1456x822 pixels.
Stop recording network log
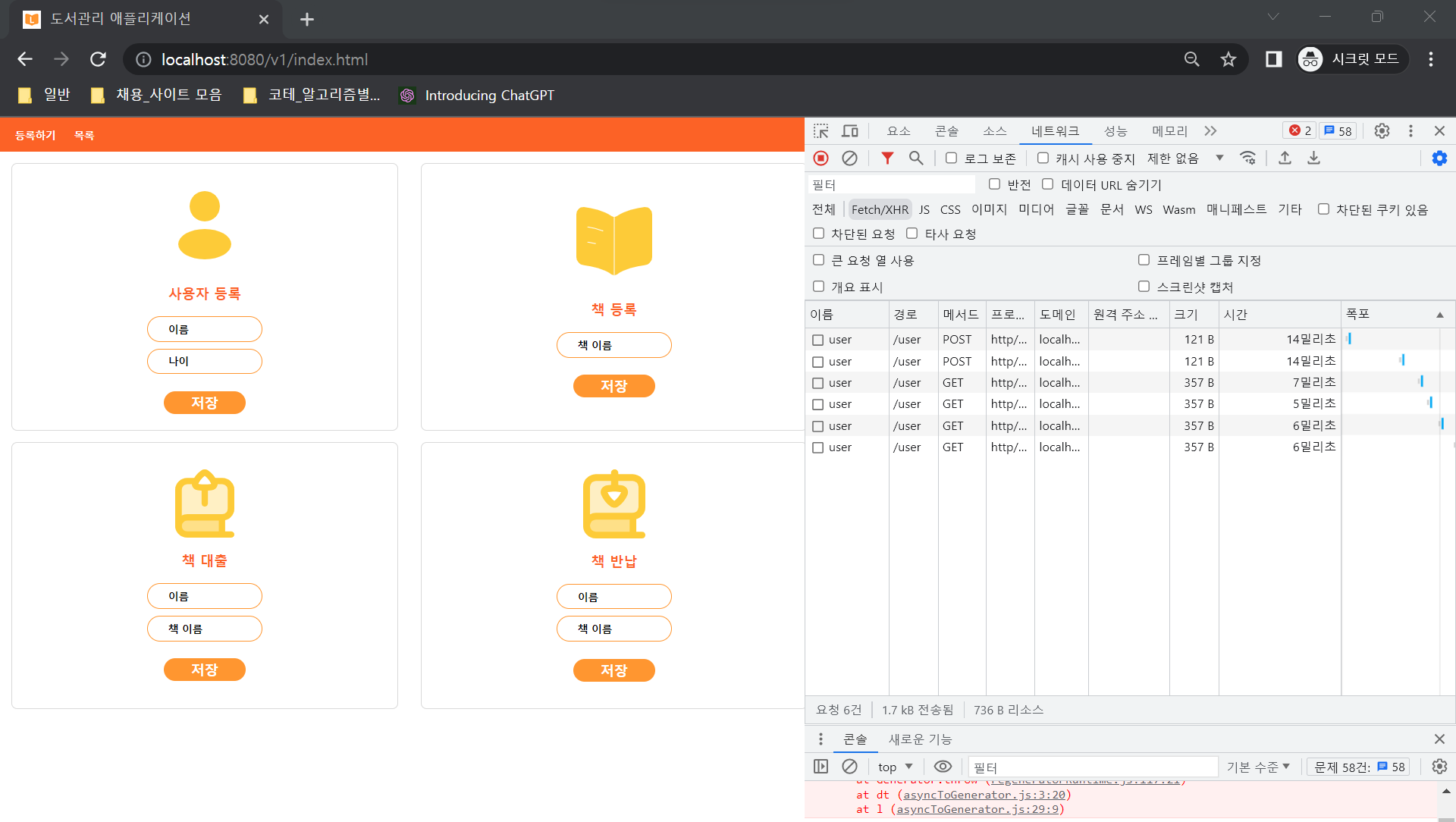point(821,158)
